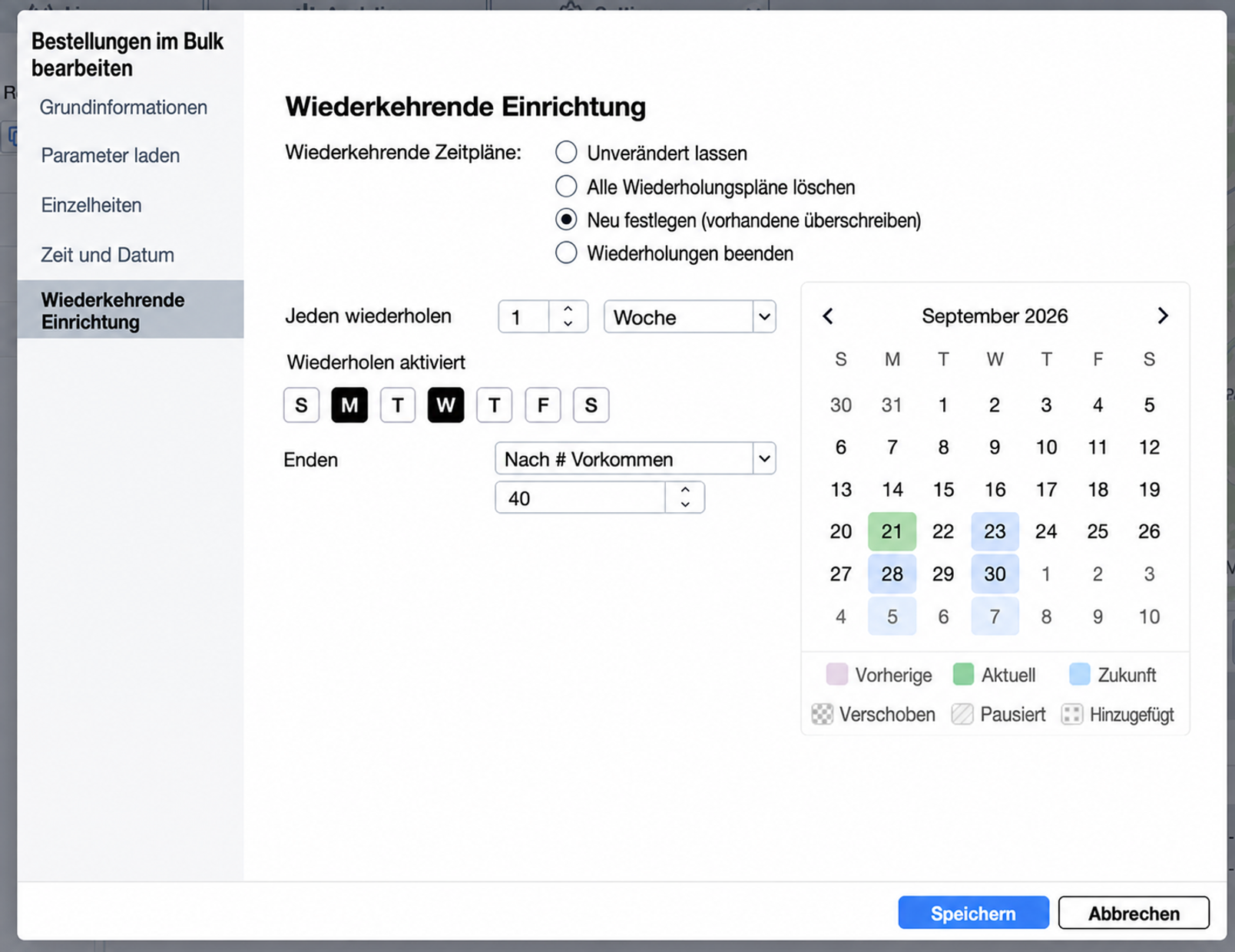This screenshot has height=952, width=1235.
Task: Toggle Friday (F) repeat day
Action: click(543, 405)
